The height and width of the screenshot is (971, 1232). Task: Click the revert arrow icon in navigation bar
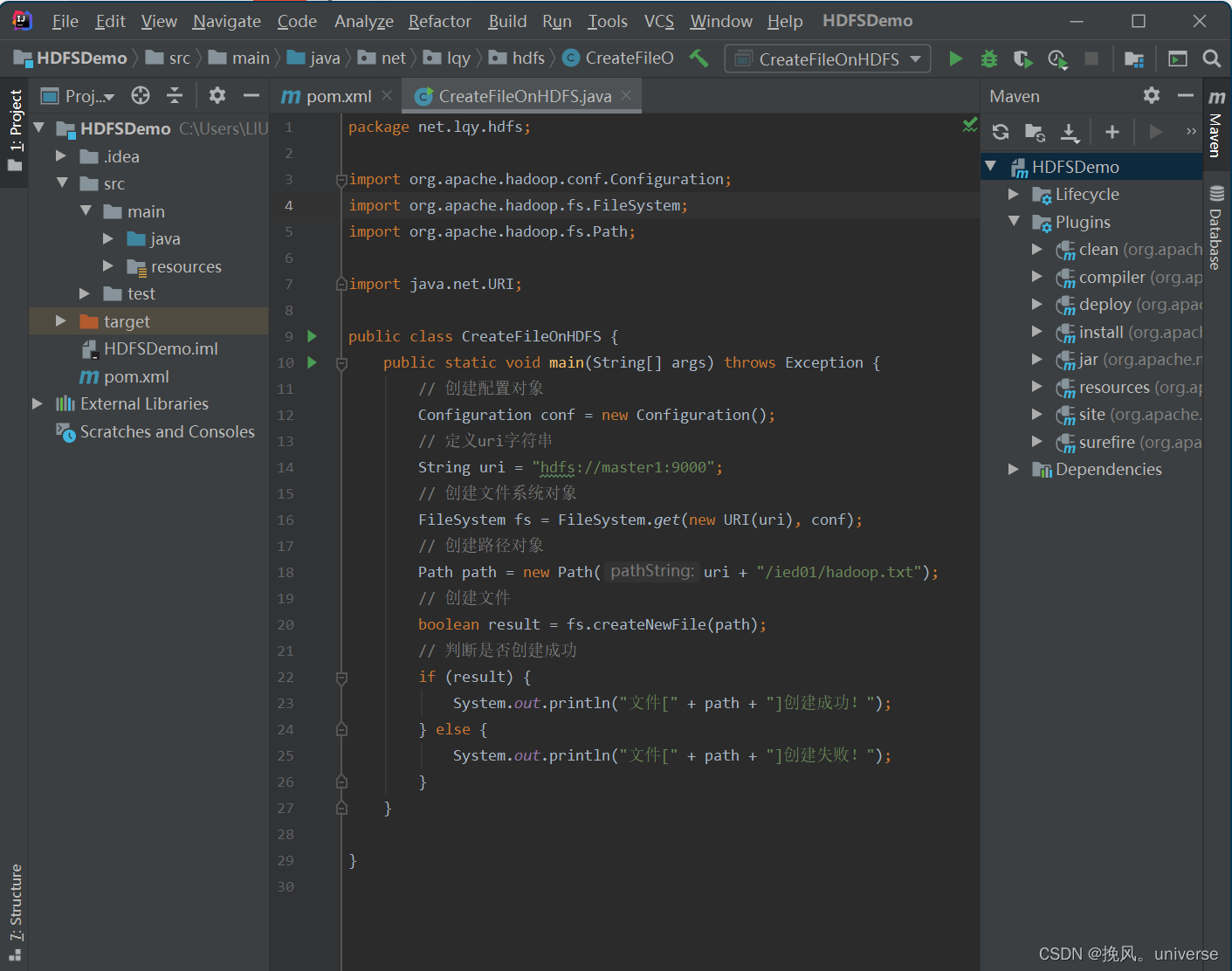(699, 58)
